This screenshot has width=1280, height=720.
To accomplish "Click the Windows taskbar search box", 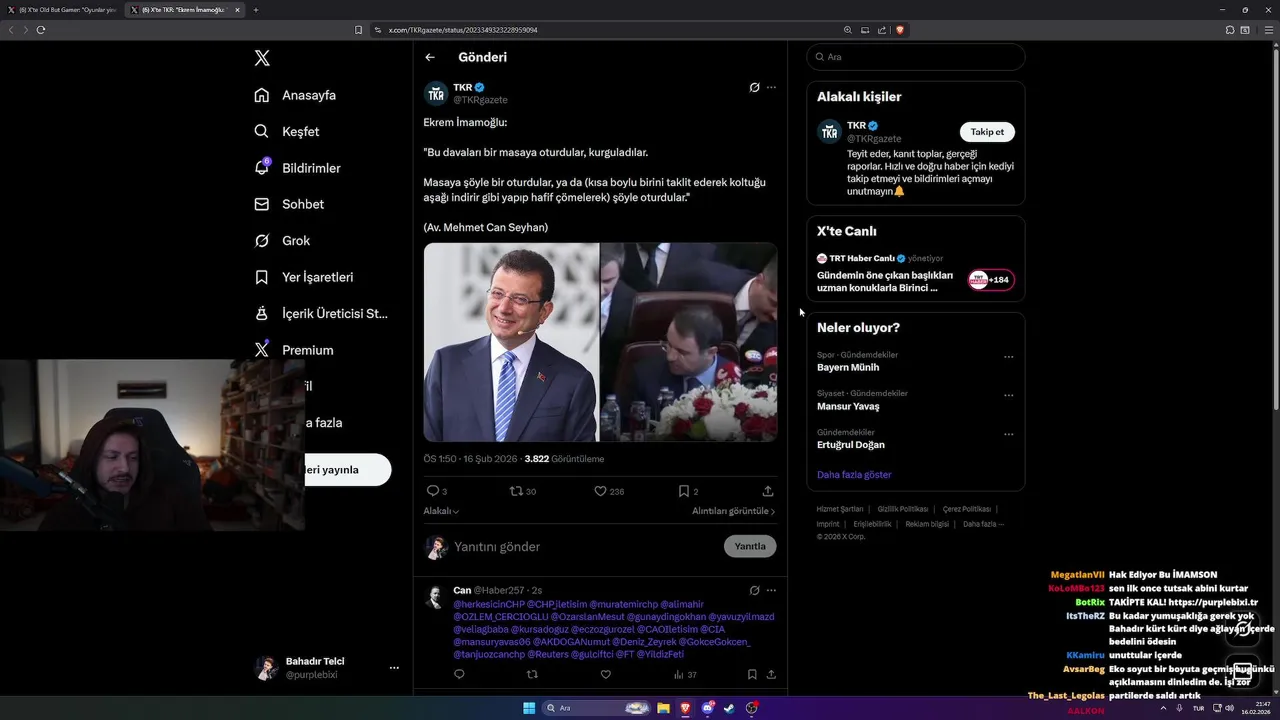I will 596,708.
